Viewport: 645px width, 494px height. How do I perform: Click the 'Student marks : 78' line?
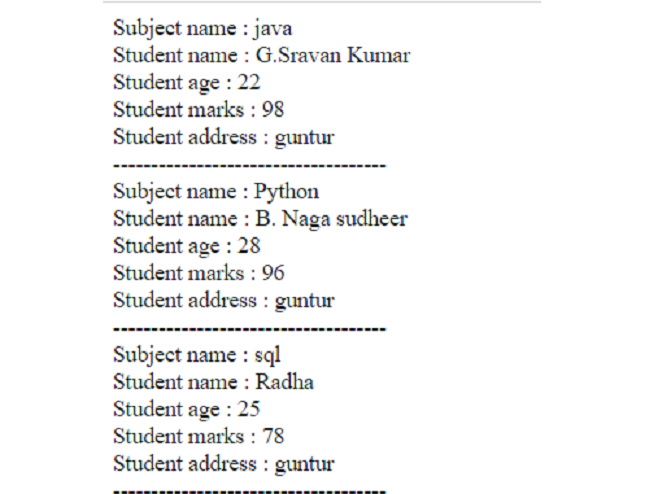click(198, 436)
